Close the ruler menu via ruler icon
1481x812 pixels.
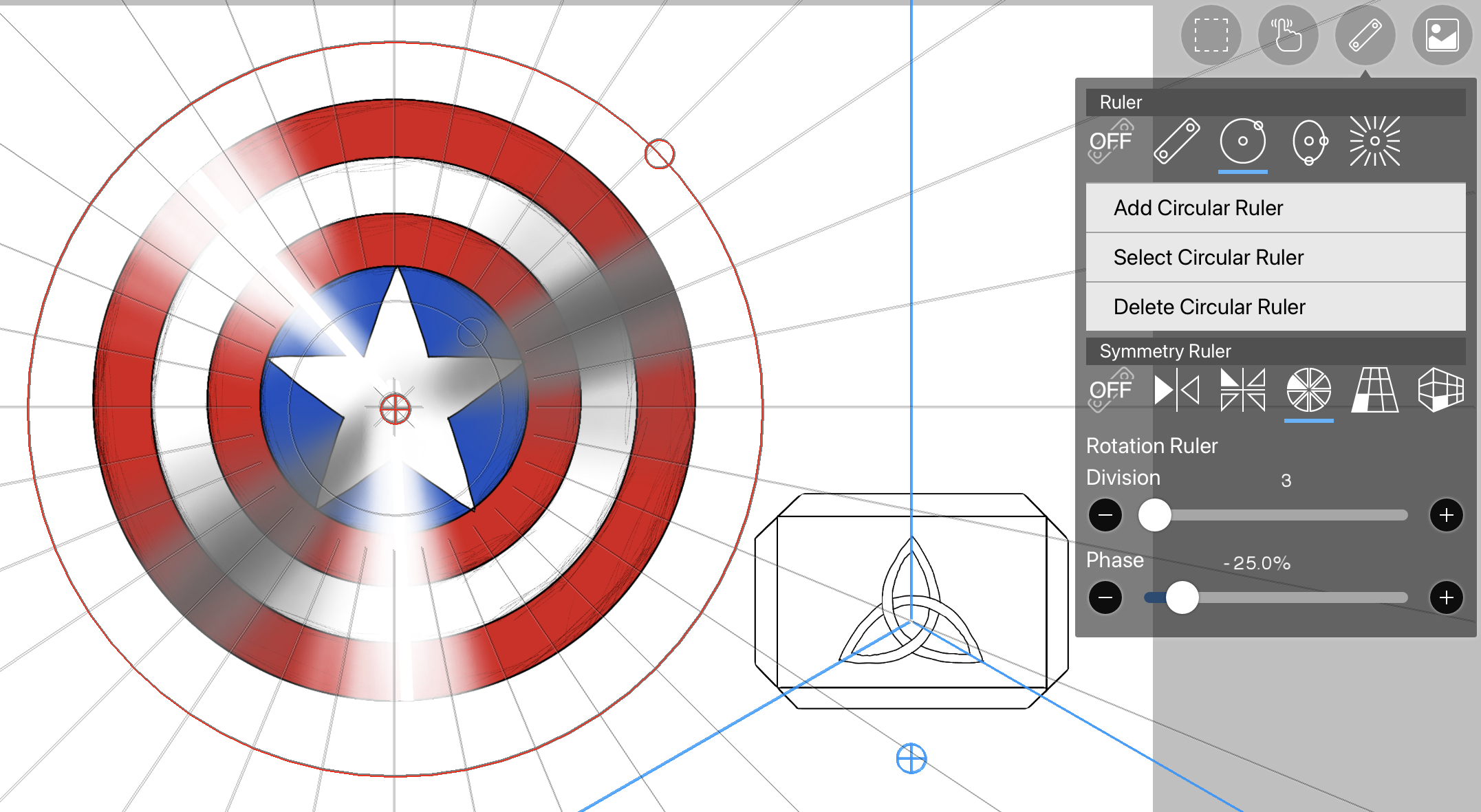point(1365,35)
